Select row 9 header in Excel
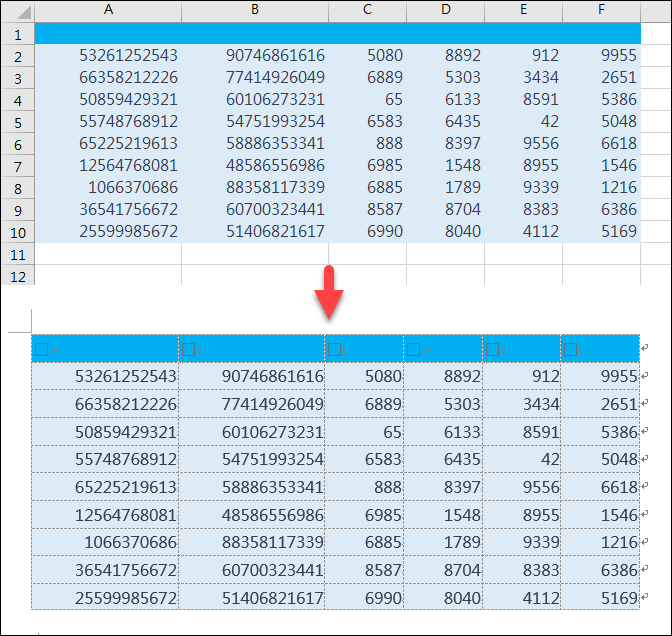This screenshot has width=672, height=636. [18, 210]
